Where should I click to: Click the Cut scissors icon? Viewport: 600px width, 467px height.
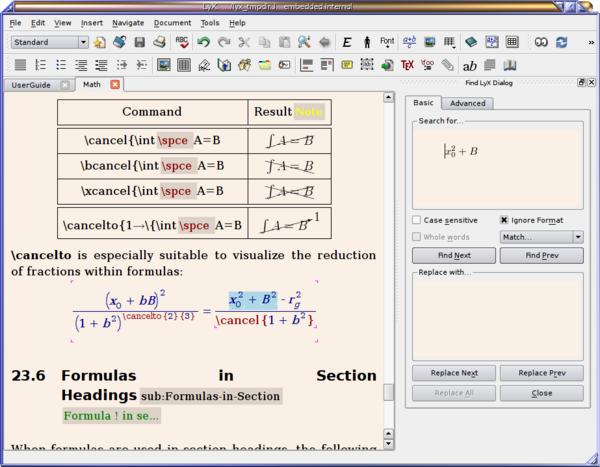(x=245, y=42)
